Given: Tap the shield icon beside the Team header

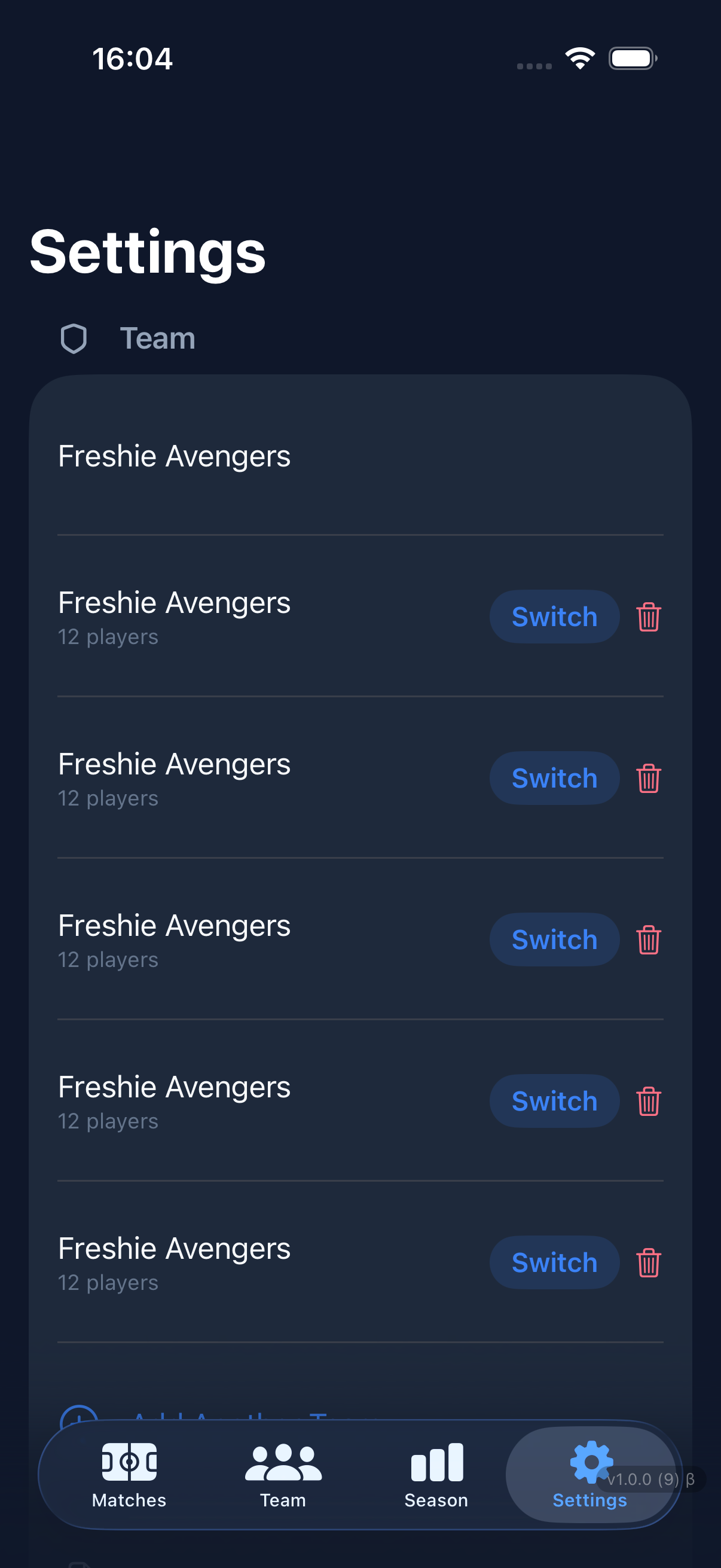Looking at the screenshot, I should click(74, 338).
